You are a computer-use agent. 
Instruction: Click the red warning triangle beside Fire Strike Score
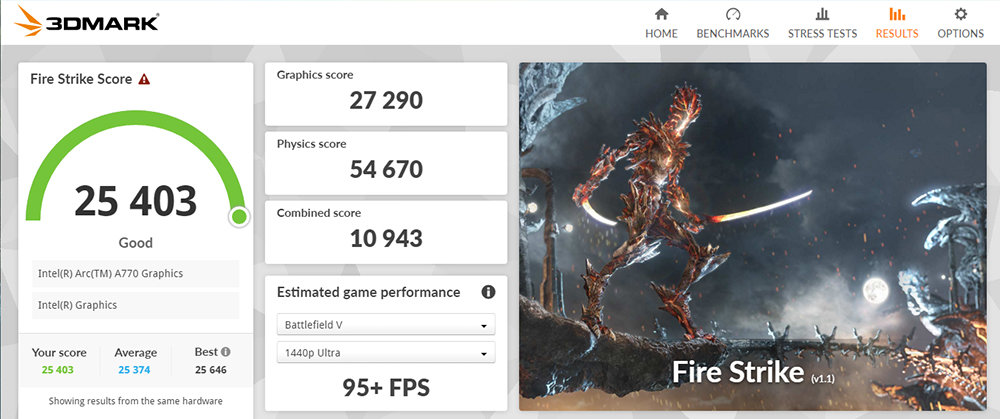pos(144,79)
